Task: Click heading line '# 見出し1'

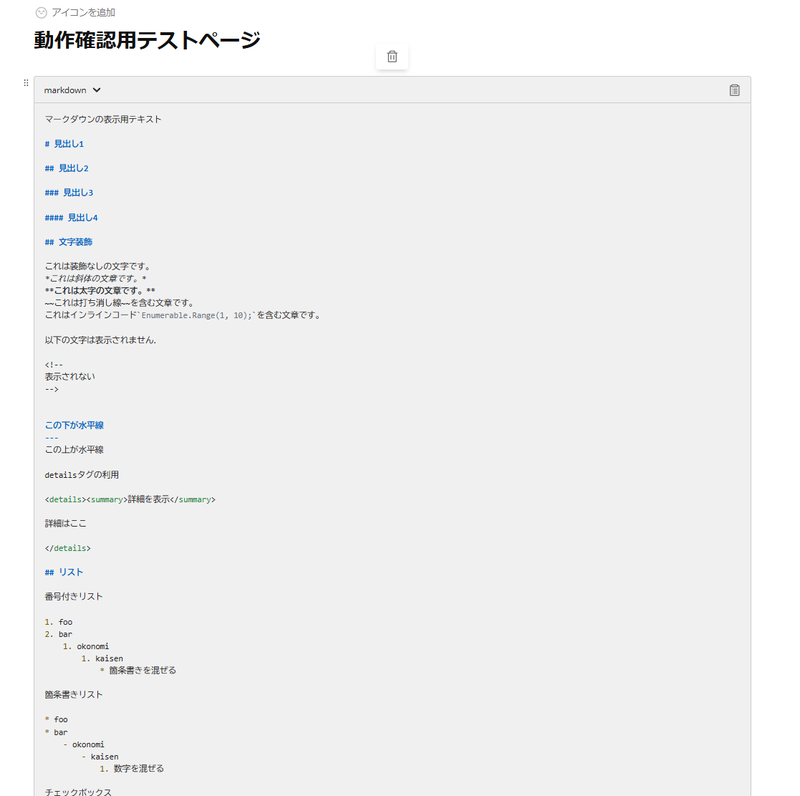Action: click(64, 144)
